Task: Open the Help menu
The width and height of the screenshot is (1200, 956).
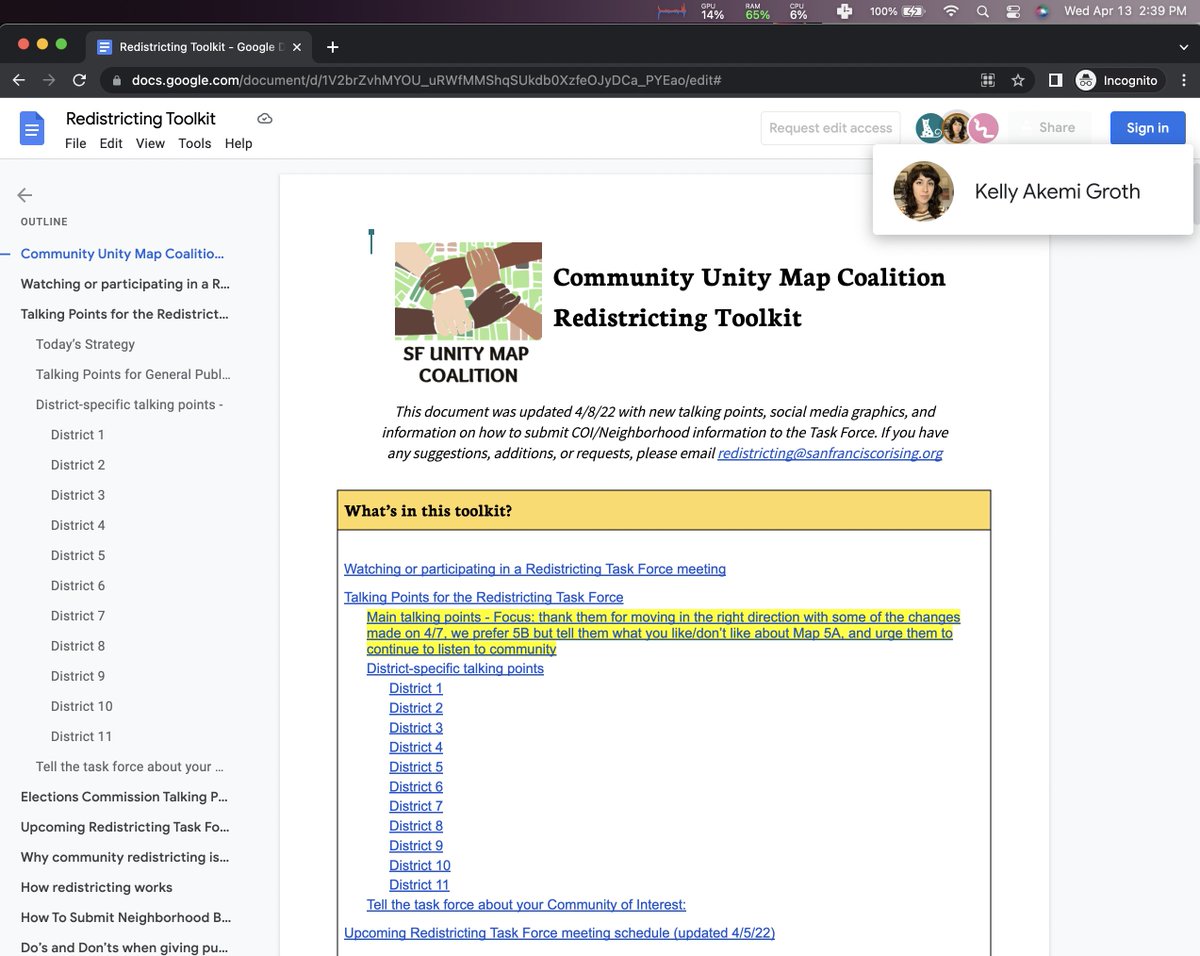Action: 238,143
